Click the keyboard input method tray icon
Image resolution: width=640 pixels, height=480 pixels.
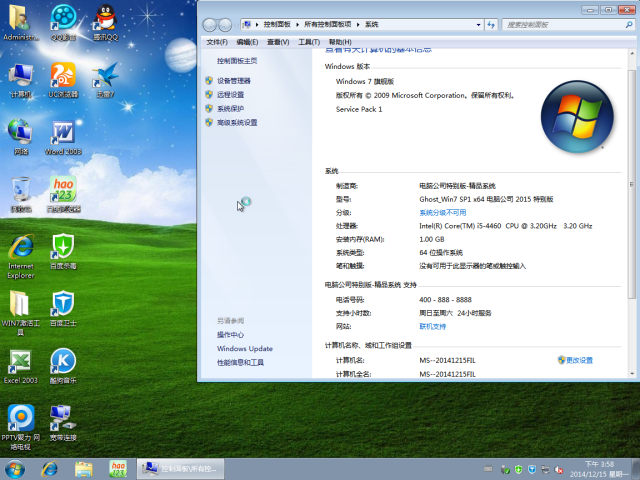tap(488, 469)
